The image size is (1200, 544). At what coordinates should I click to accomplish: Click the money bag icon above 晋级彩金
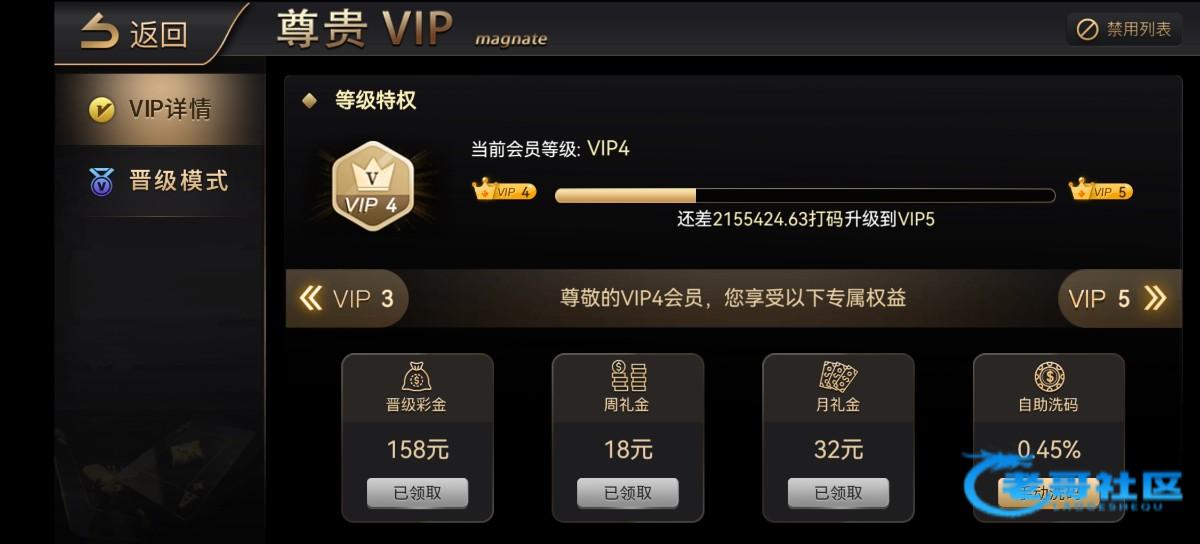(x=417, y=376)
